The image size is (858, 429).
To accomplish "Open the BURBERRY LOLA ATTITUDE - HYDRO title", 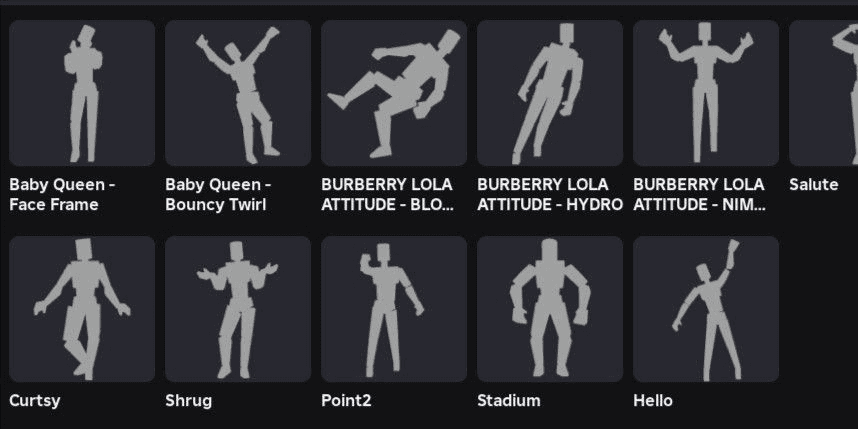I will tap(550, 194).
